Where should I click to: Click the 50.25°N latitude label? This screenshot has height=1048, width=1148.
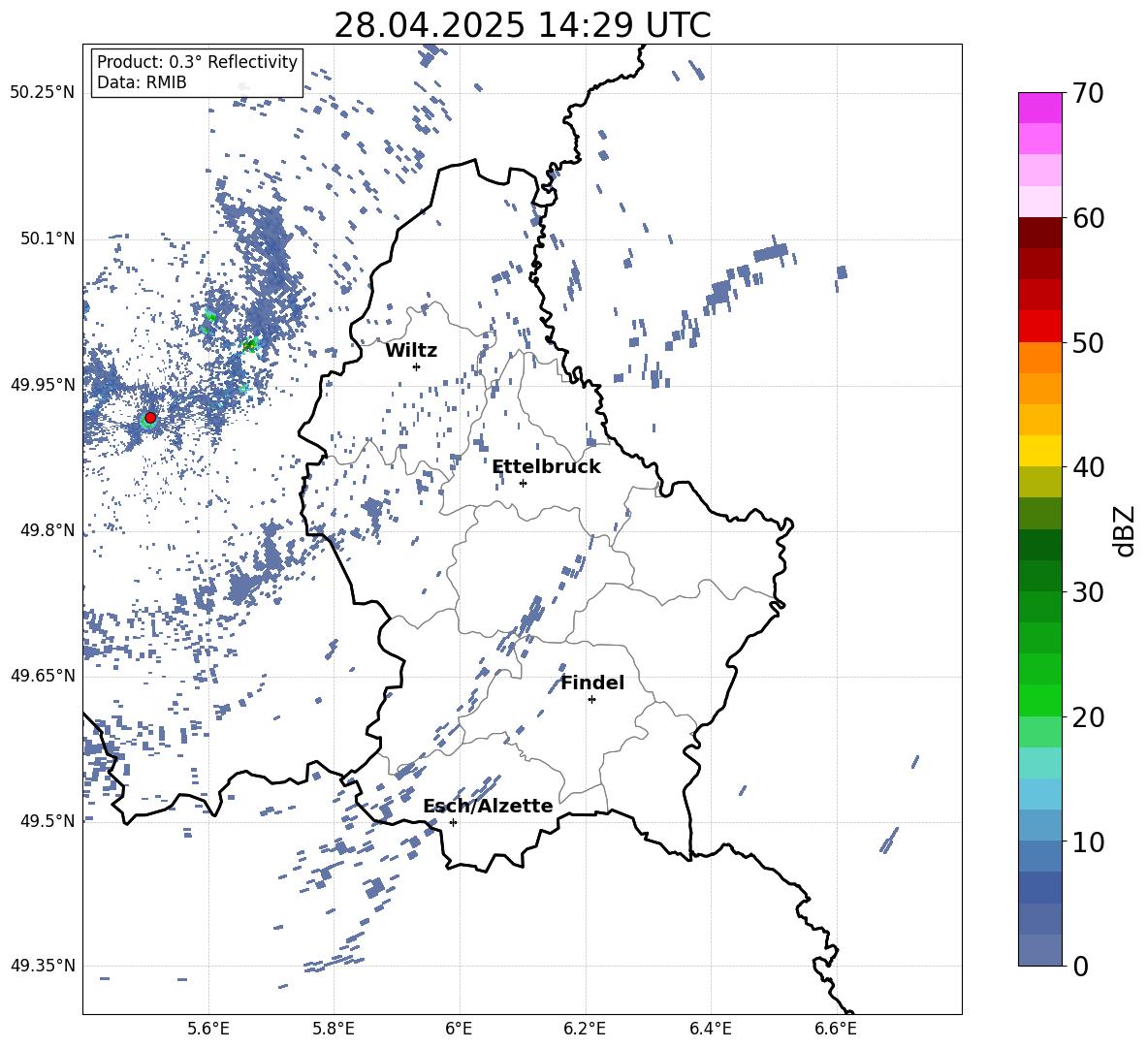pos(43,93)
